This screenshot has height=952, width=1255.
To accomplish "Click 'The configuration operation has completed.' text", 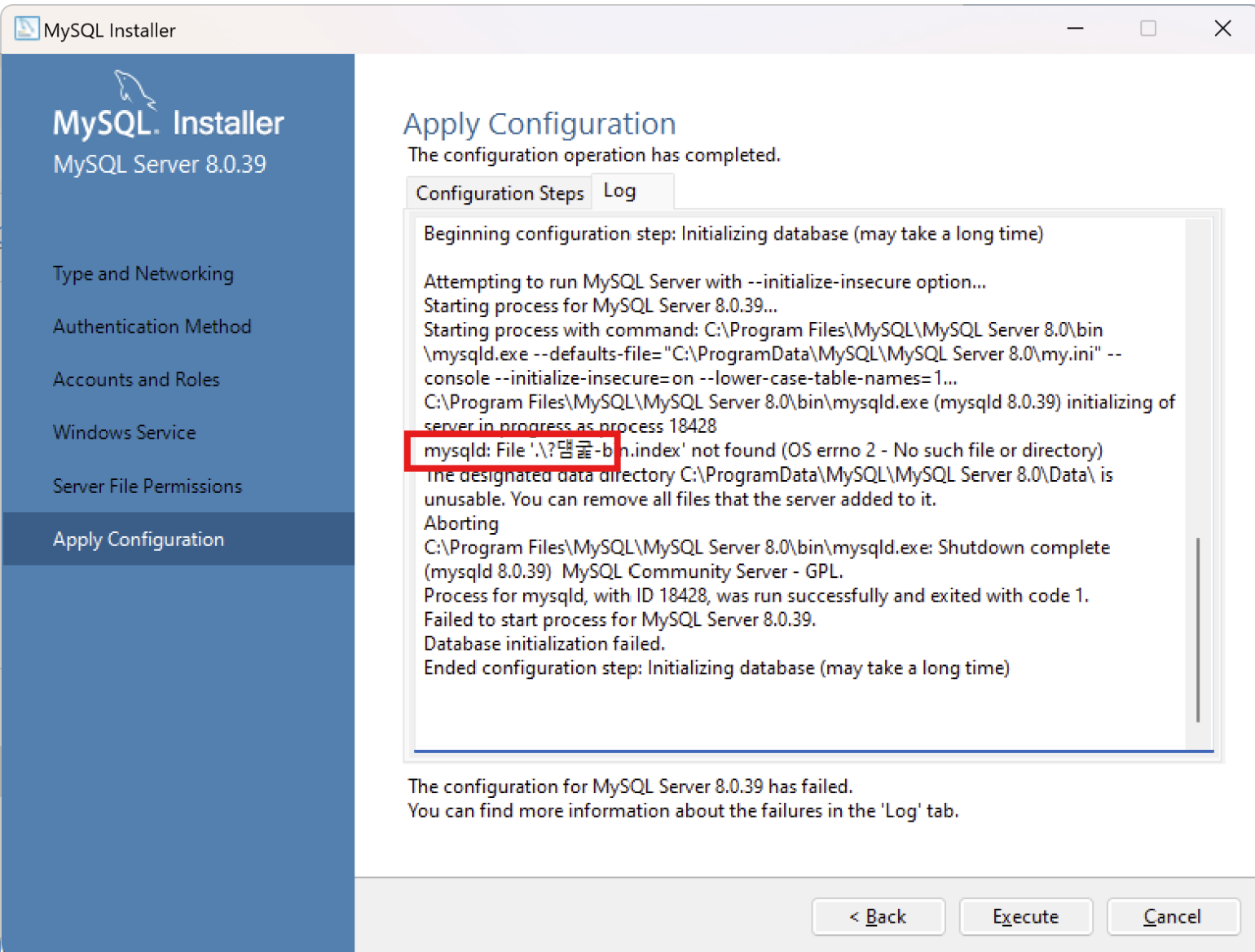I will click(594, 155).
